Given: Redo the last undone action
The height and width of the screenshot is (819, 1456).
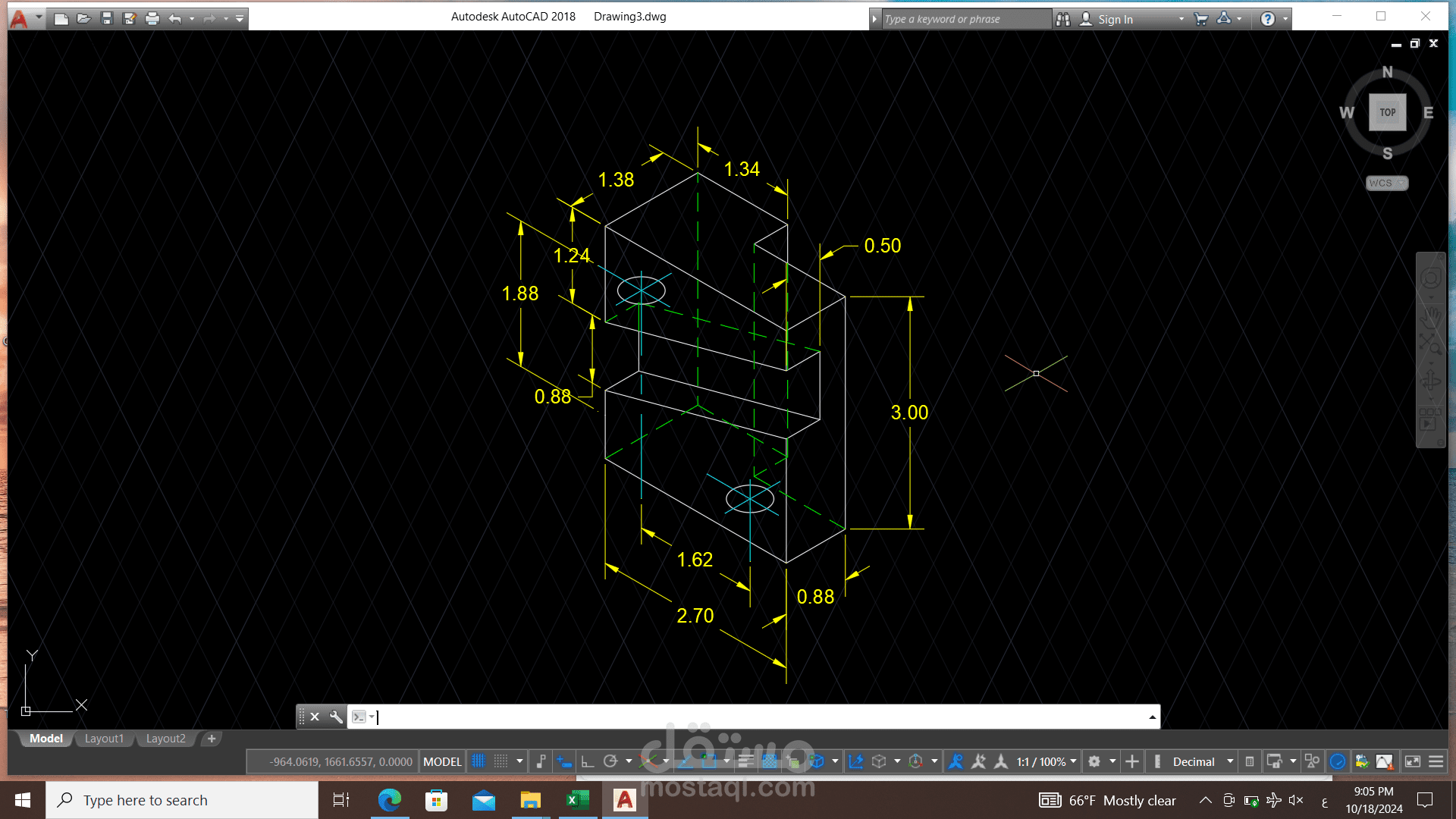Looking at the screenshot, I should (210, 19).
